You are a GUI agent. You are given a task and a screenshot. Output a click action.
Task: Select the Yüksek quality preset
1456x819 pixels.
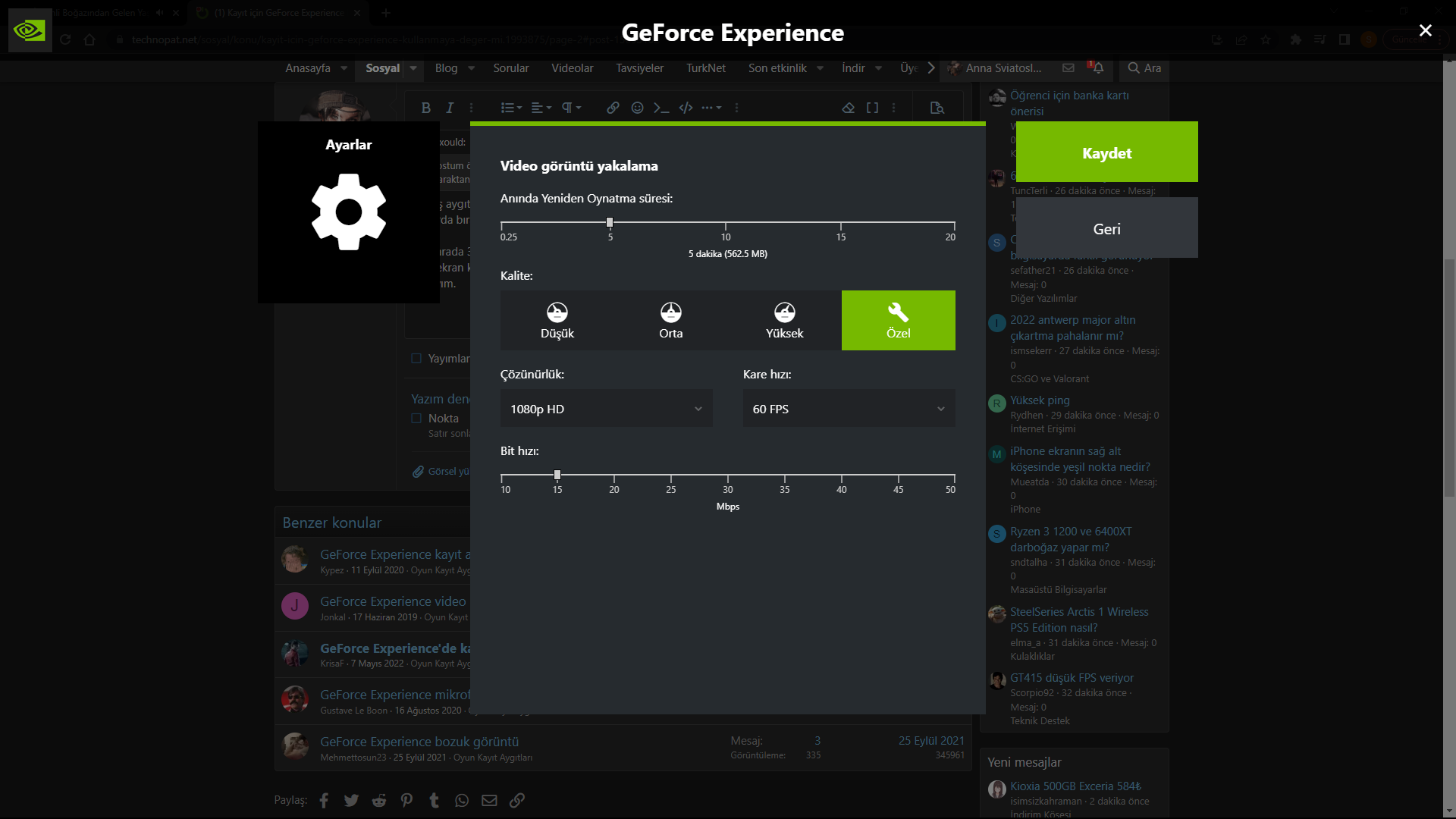(x=785, y=320)
